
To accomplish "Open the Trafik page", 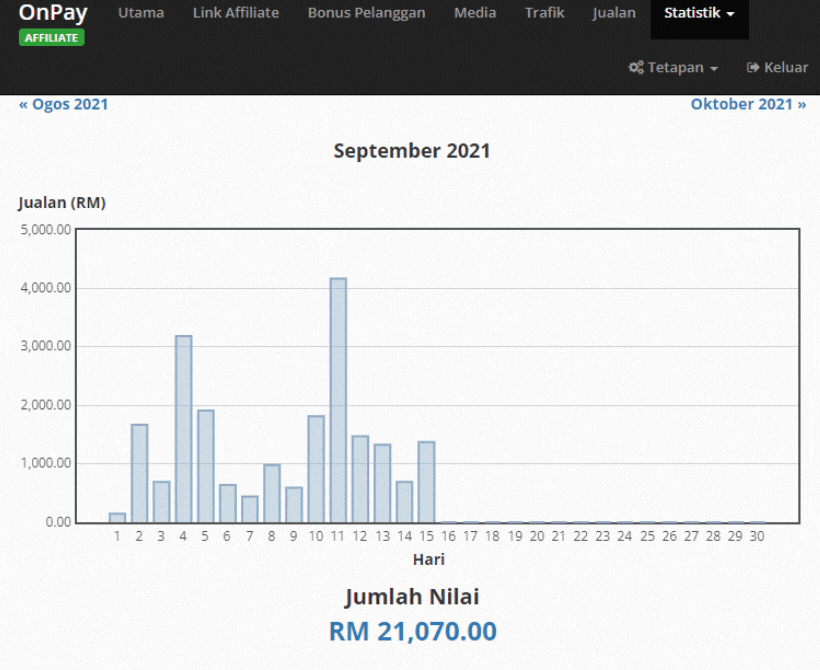I will (544, 13).
